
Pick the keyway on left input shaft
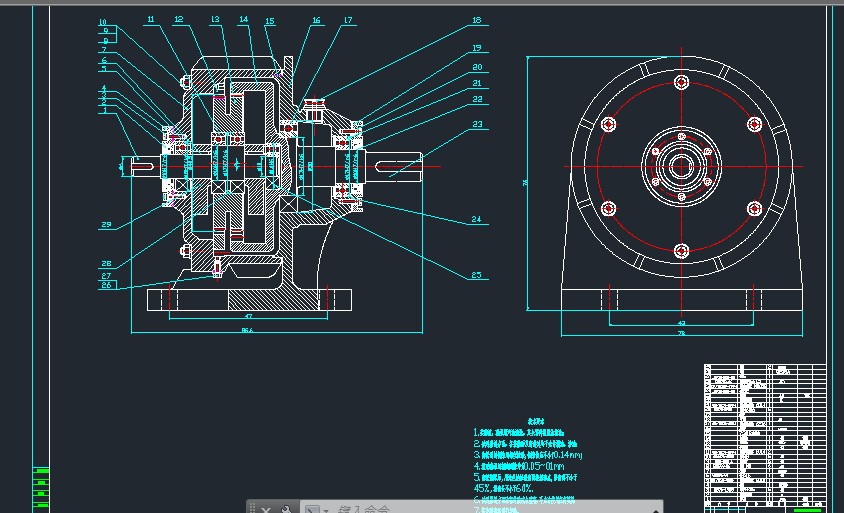click(x=143, y=166)
